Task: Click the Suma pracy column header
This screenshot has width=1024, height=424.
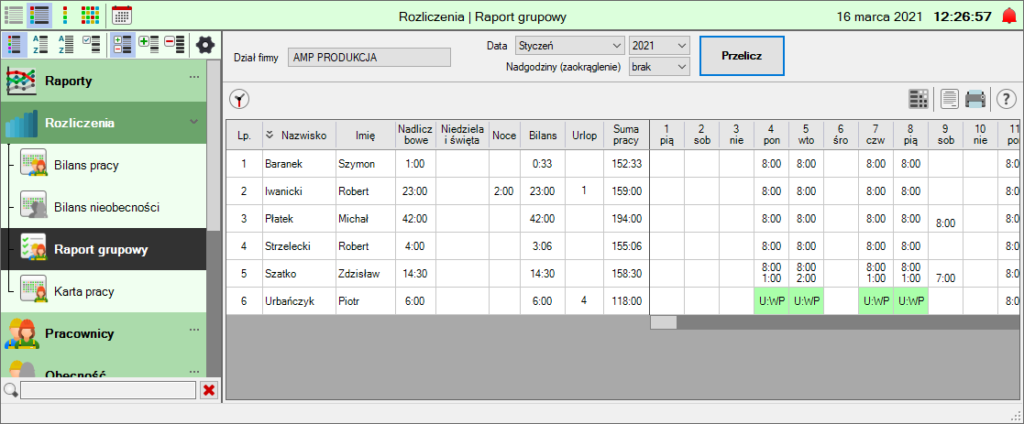Action: coord(626,135)
